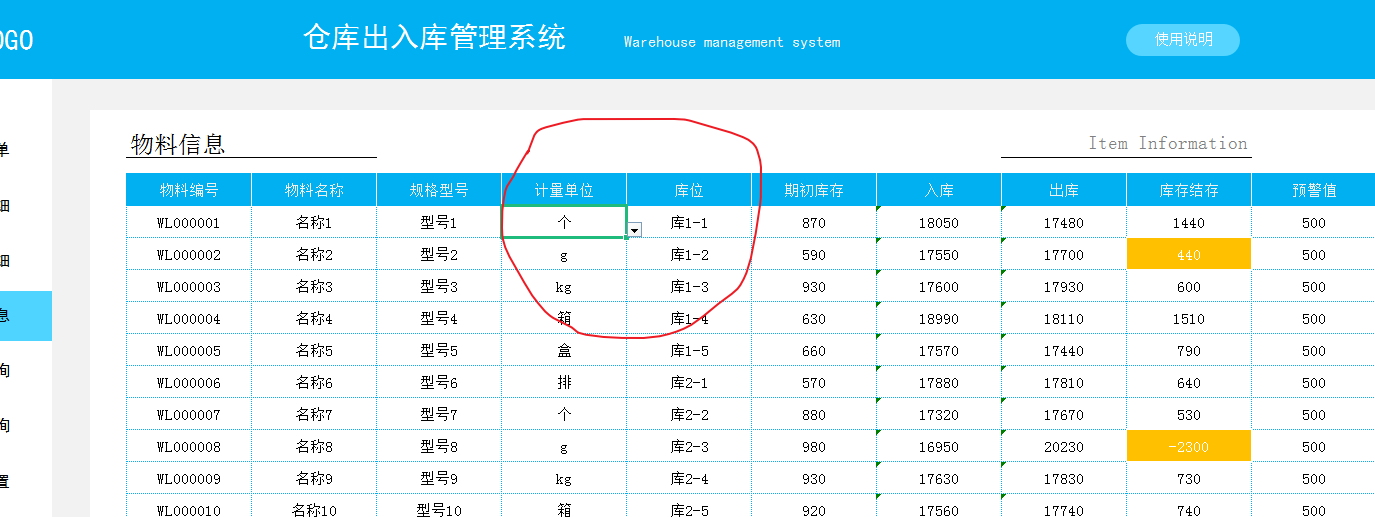Click the Item Information label
The width and height of the screenshot is (1375, 517).
(x=1168, y=143)
